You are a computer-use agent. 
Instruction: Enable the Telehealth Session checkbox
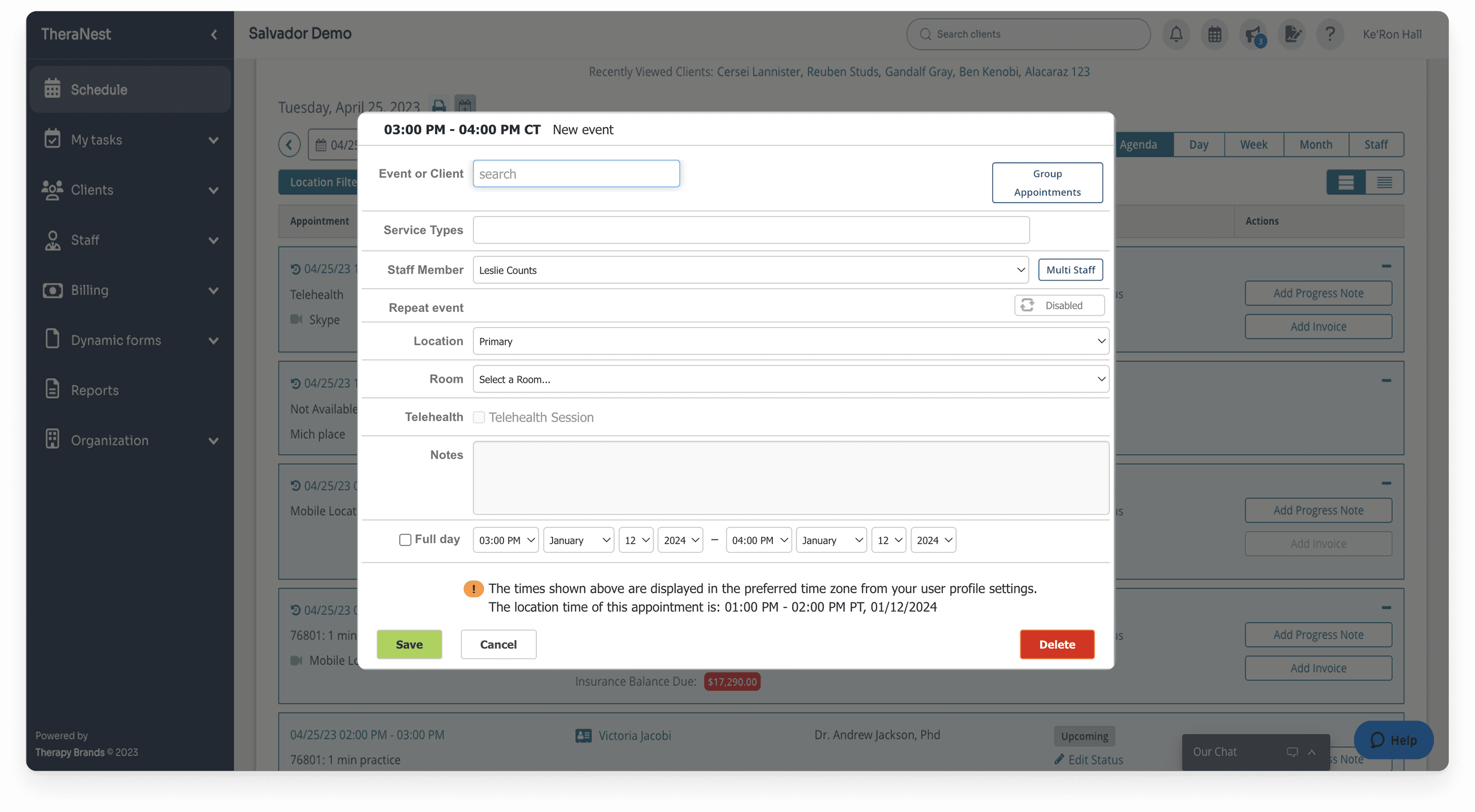click(479, 417)
